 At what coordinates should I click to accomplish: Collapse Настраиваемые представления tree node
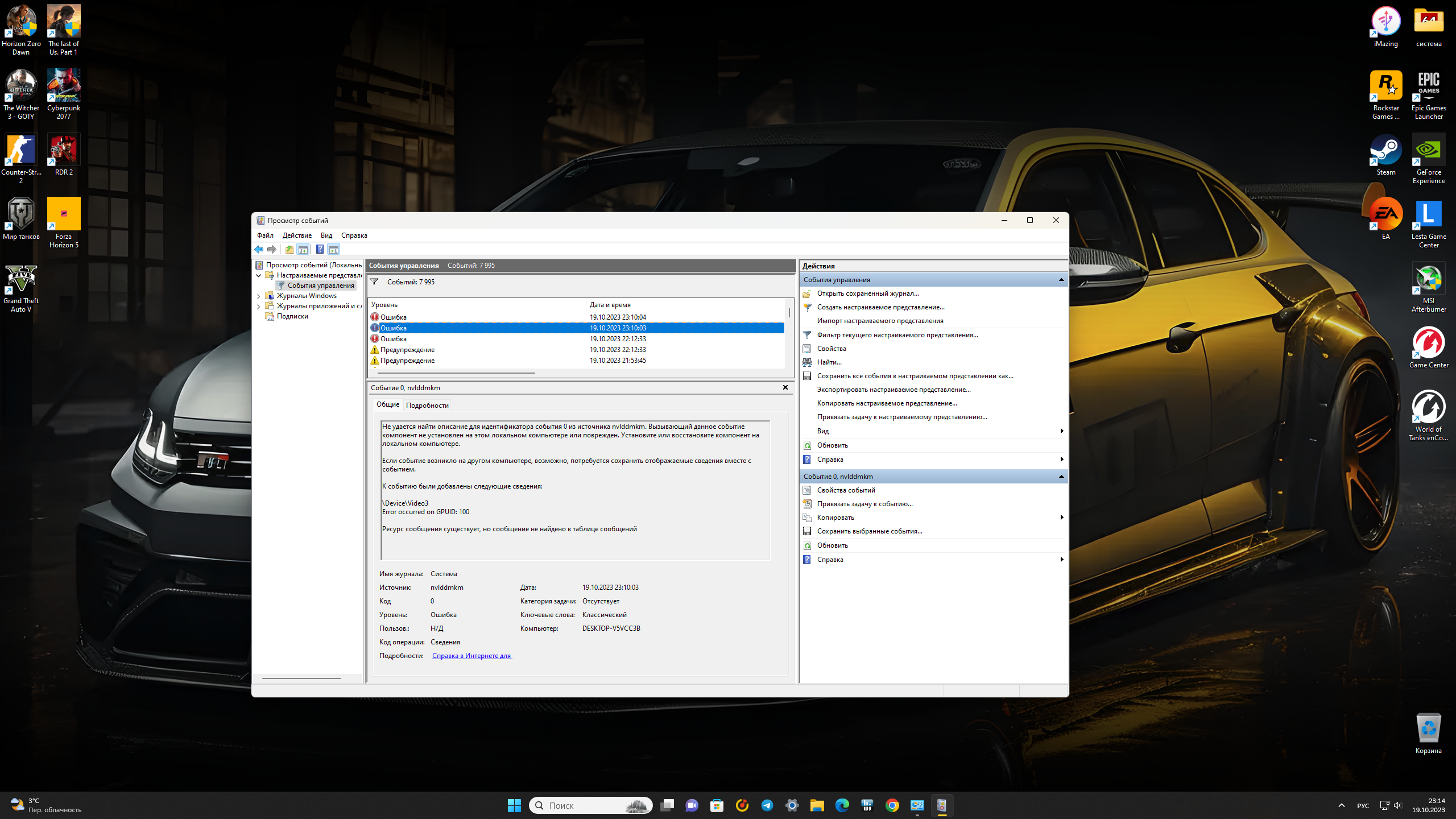pyautogui.click(x=259, y=275)
